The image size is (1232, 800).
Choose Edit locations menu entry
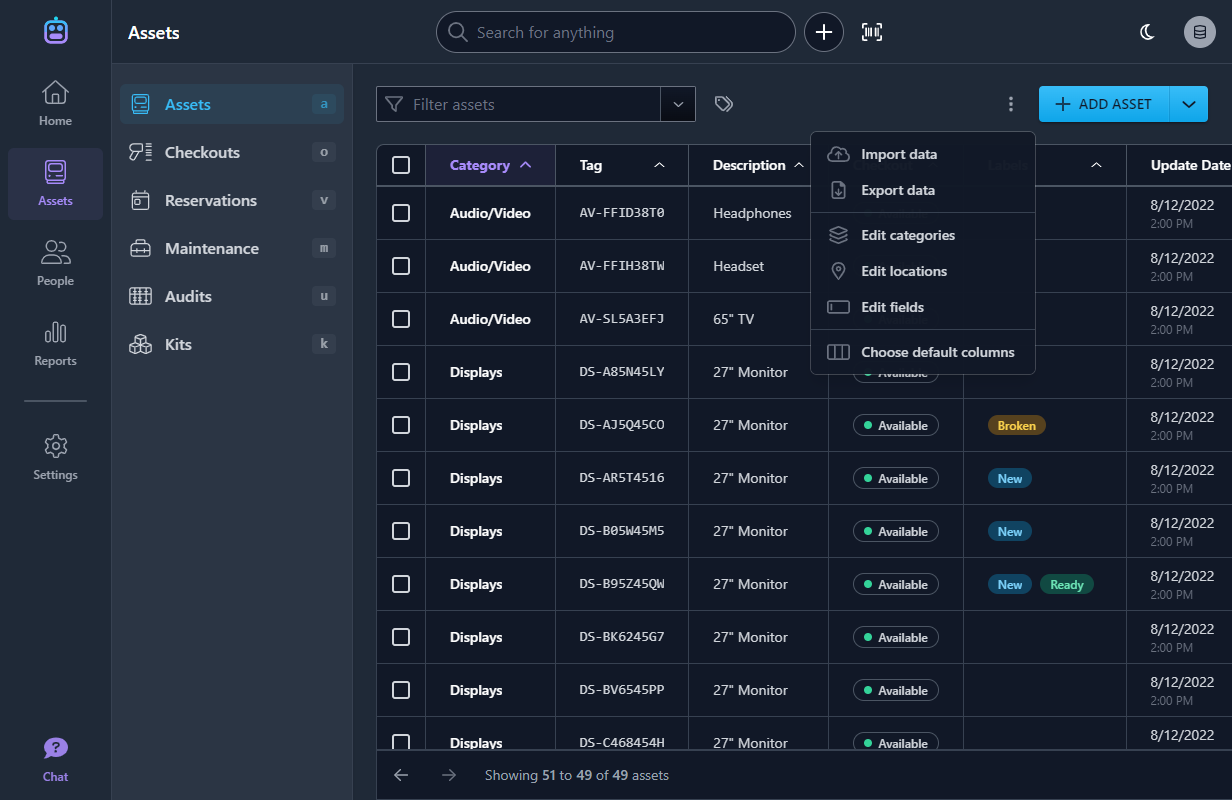point(922,271)
